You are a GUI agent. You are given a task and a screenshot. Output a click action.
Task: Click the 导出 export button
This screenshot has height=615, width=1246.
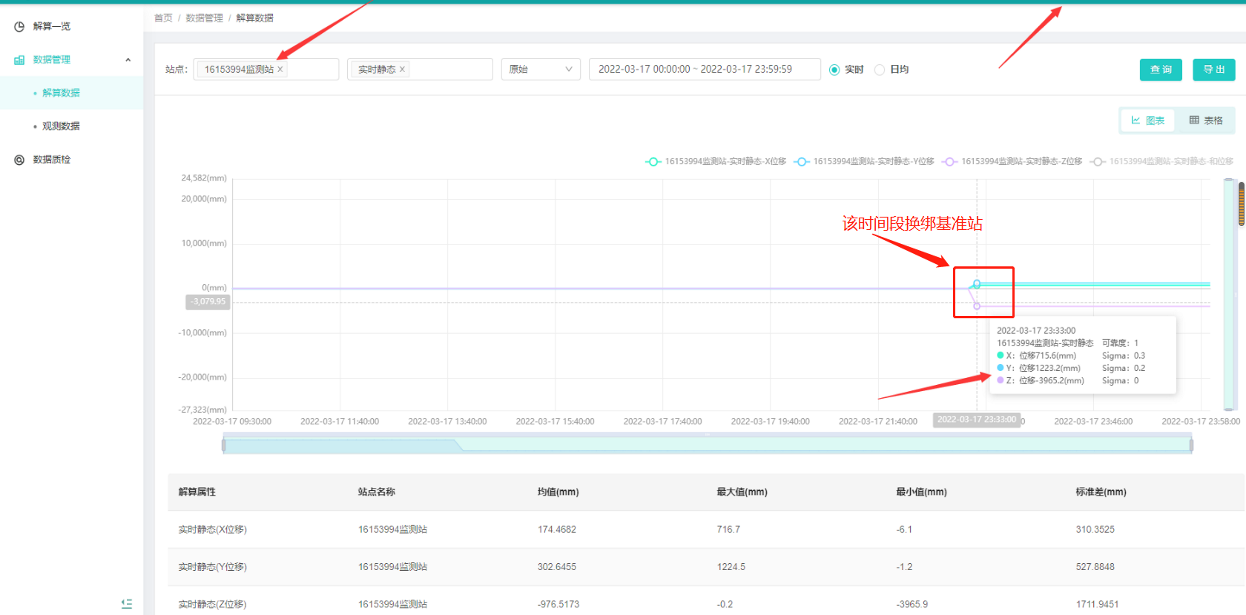tap(1214, 70)
